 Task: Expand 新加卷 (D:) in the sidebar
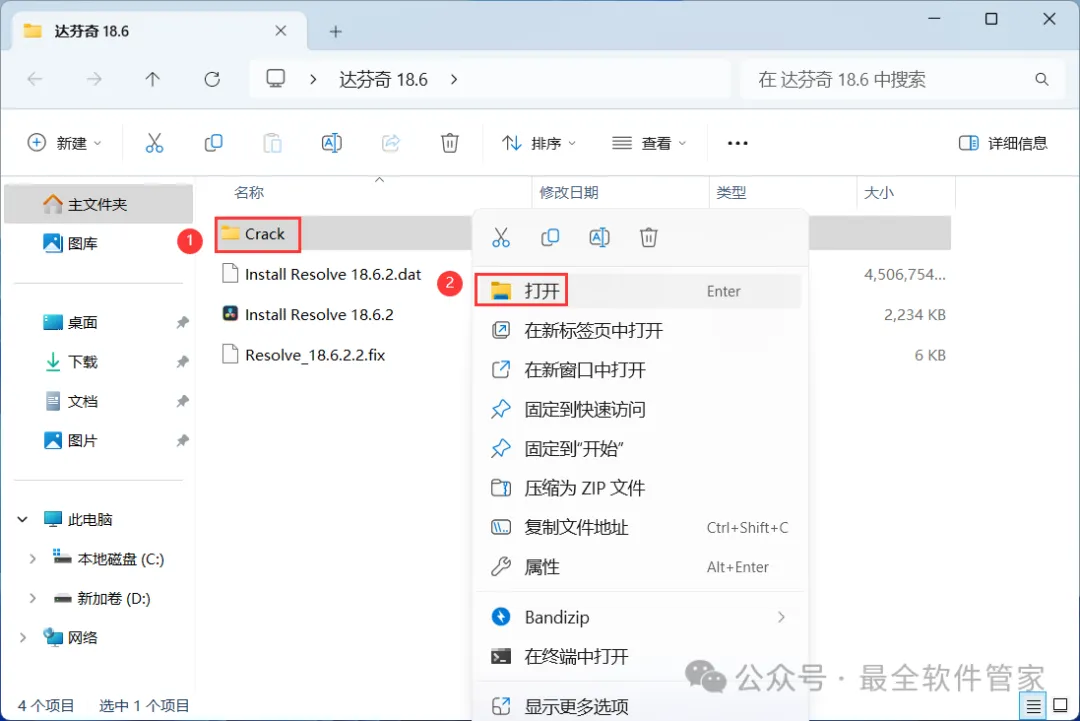32,598
